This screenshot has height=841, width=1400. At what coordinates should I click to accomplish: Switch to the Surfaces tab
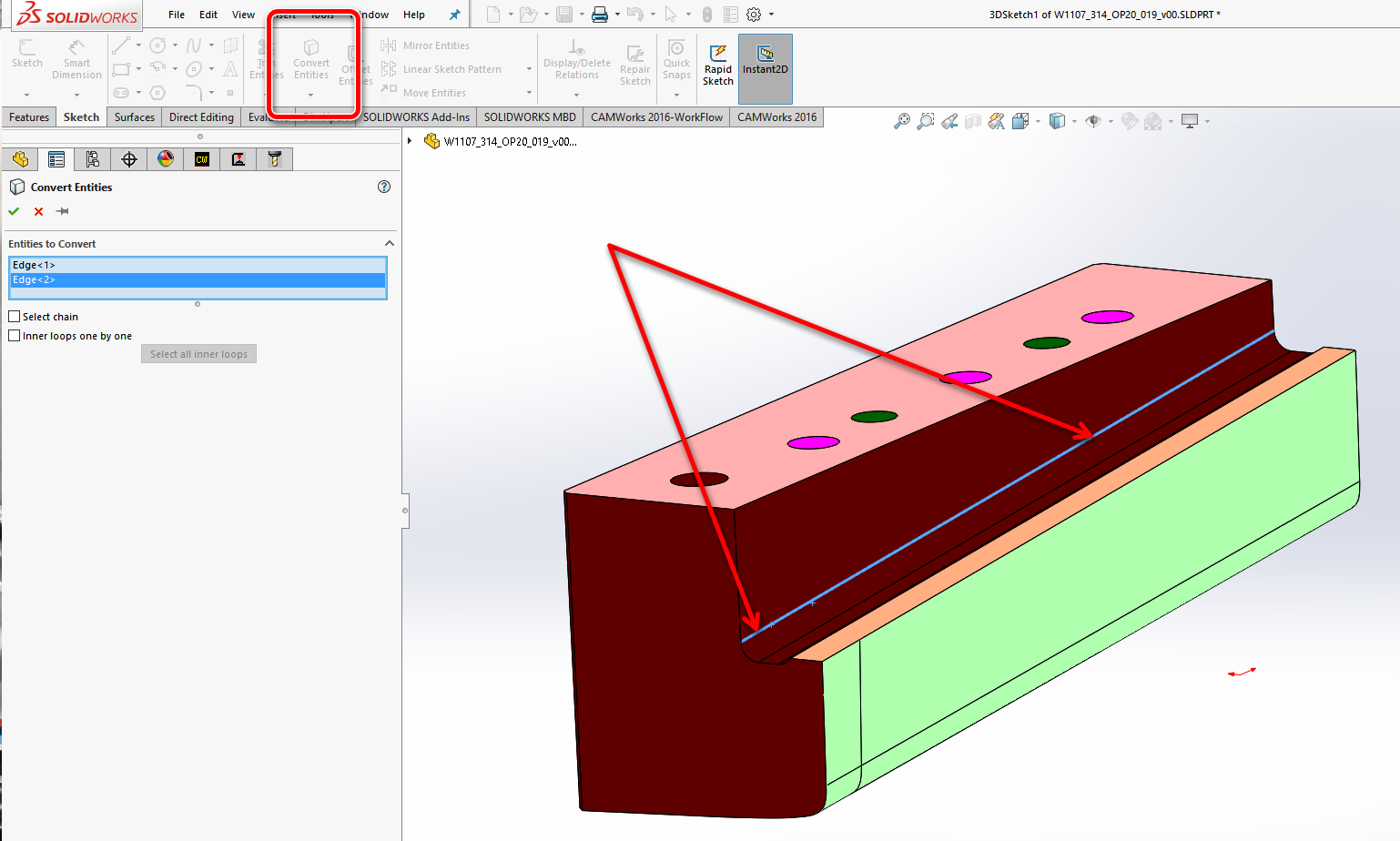coord(134,117)
